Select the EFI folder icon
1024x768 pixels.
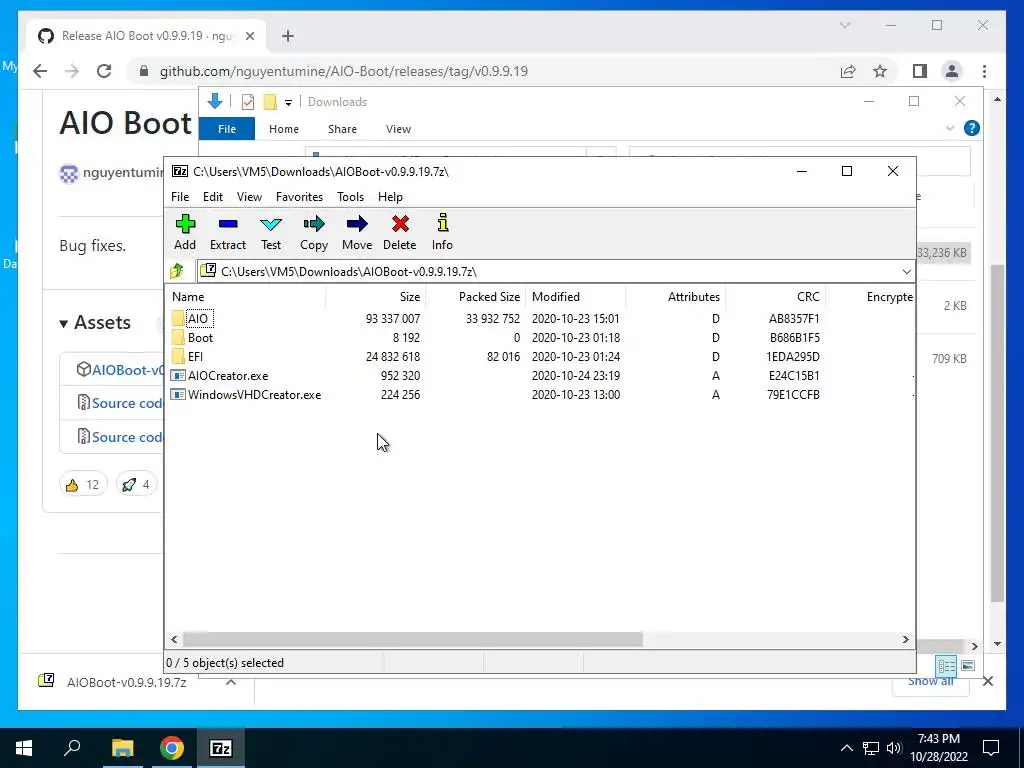[x=178, y=357]
